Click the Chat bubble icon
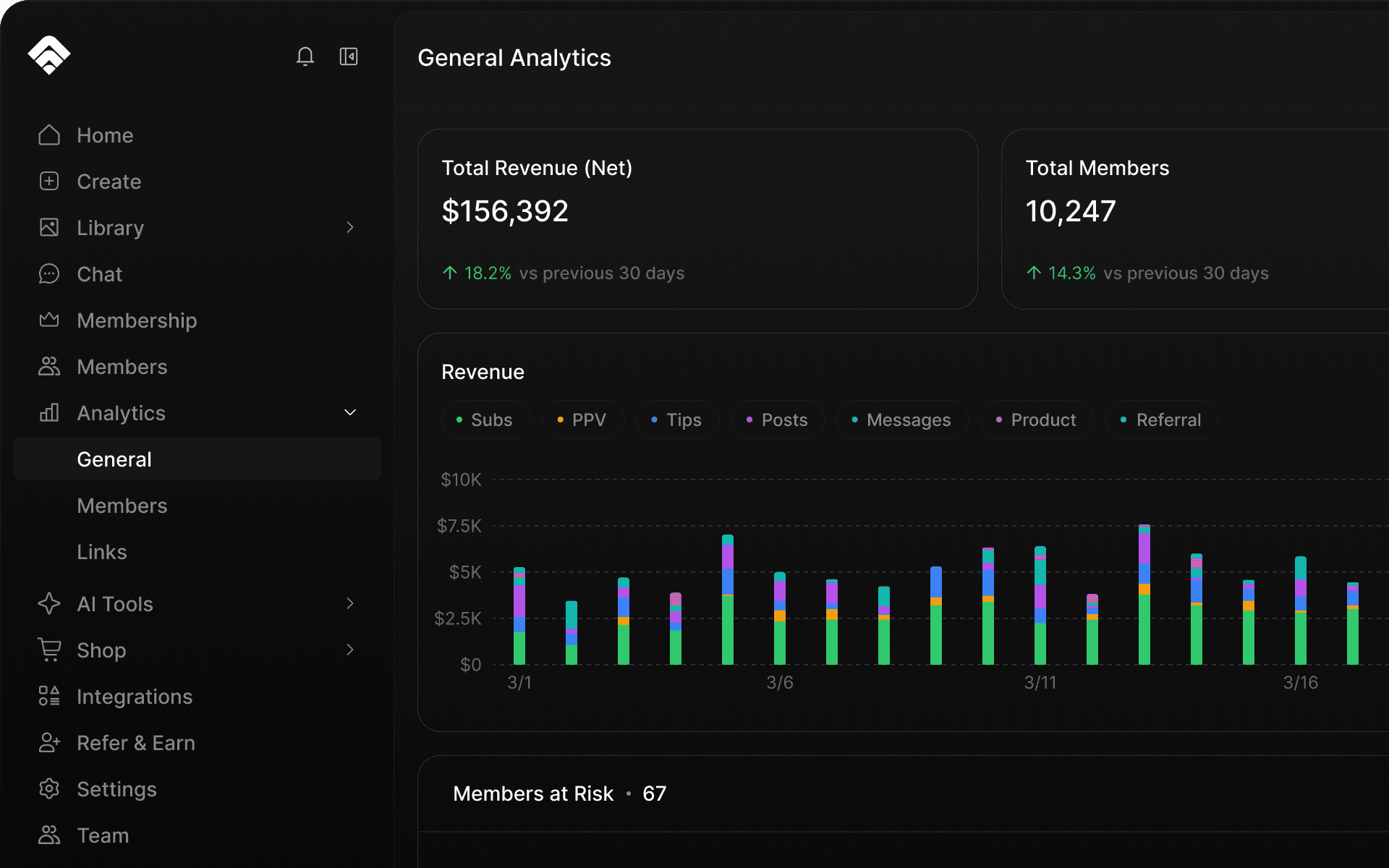The height and width of the screenshot is (868, 1389). pos(49,274)
